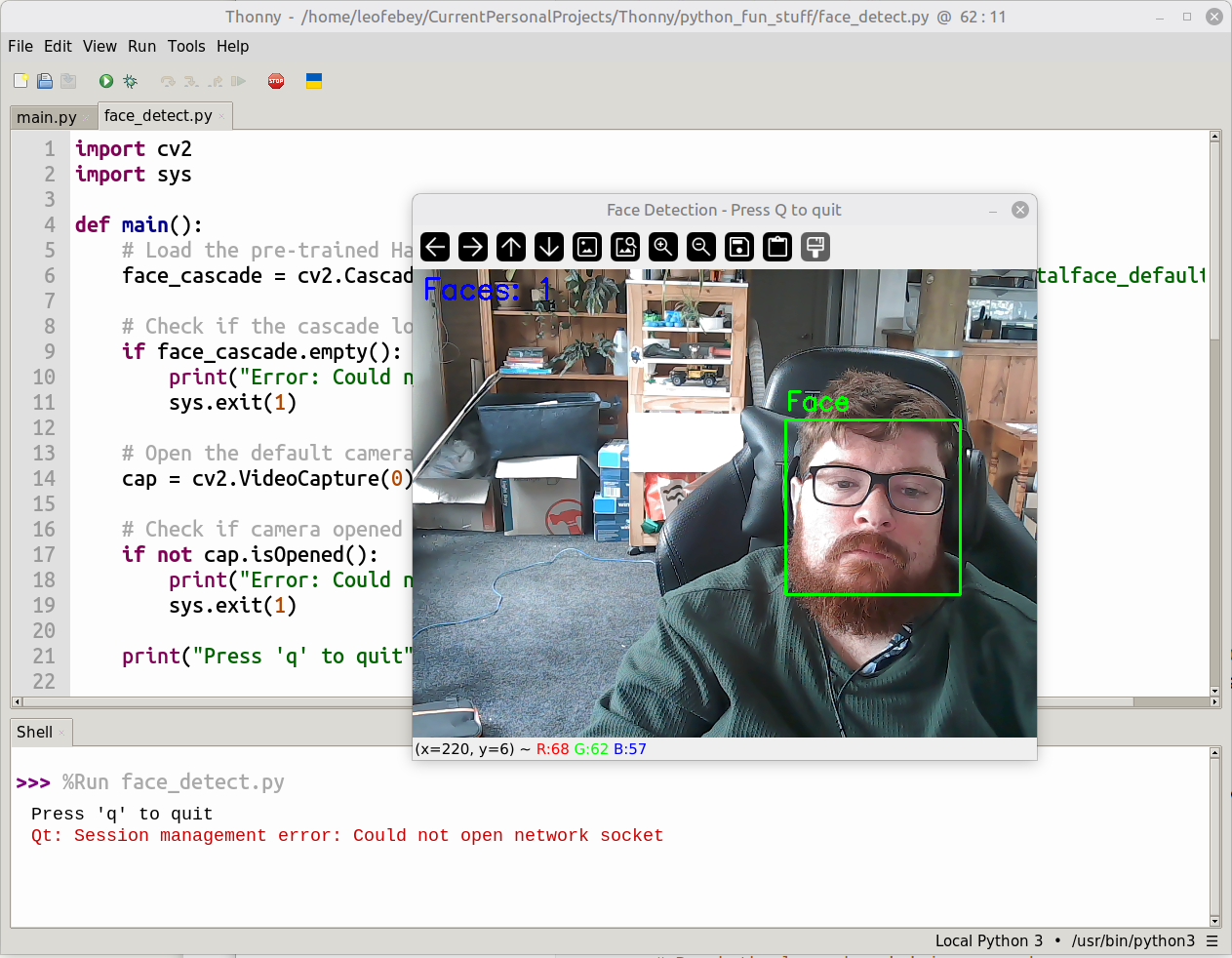Viewport: 1232px width, 958px height.
Task: Pan left with the left arrow icon
Action: [436, 247]
